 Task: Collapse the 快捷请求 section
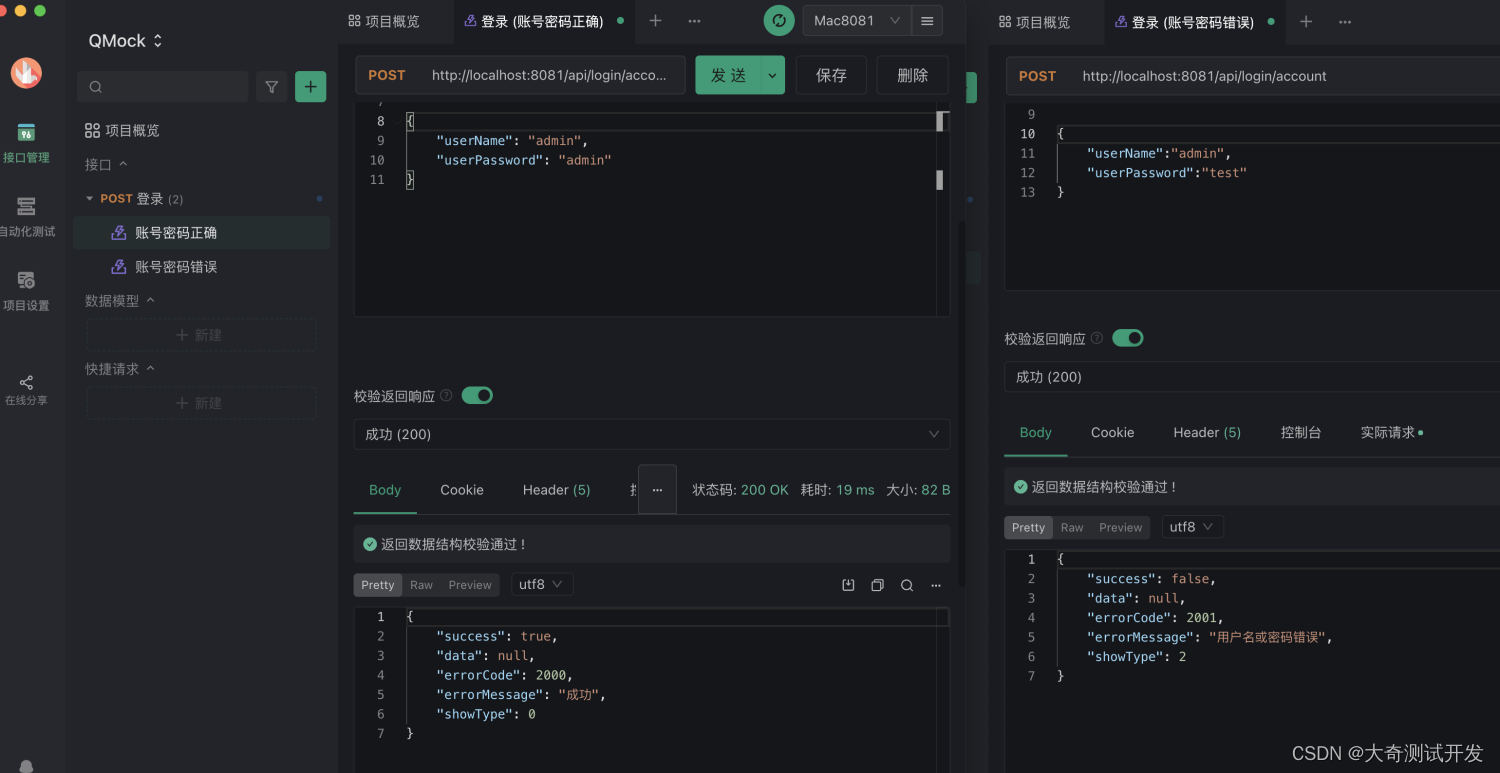point(120,368)
